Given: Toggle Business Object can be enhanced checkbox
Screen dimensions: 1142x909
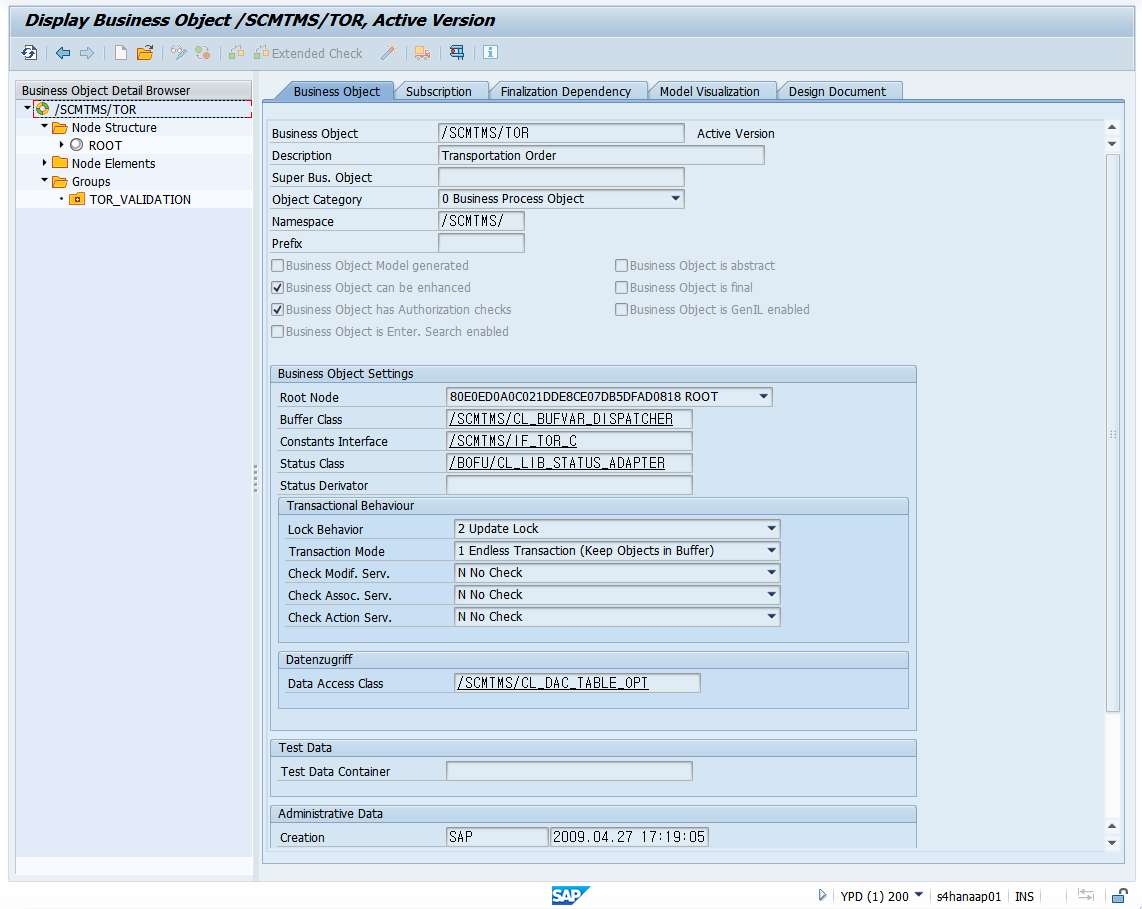Looking at the screenshot, I should (277, 288).
